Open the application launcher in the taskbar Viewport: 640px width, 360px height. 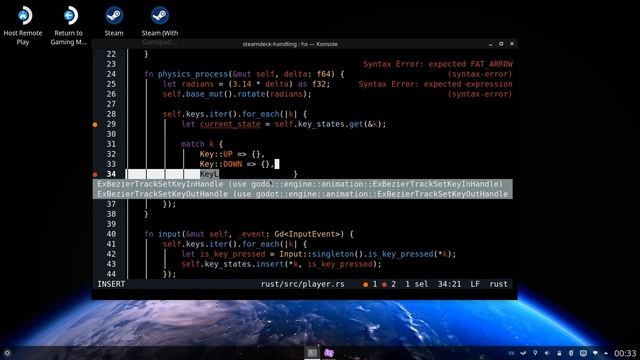tap(7, 353)
